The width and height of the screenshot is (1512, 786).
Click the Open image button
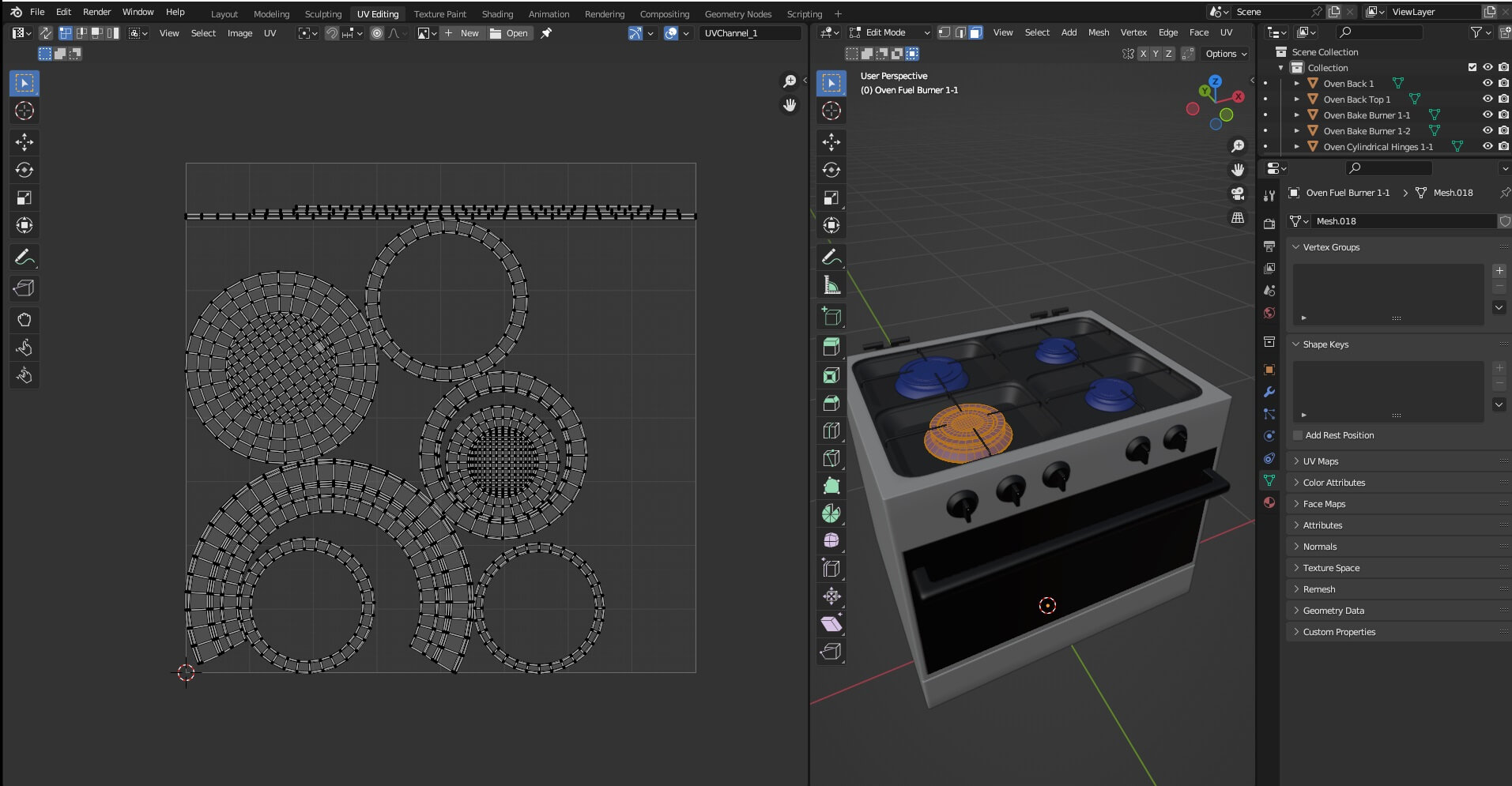pos(510,33)
